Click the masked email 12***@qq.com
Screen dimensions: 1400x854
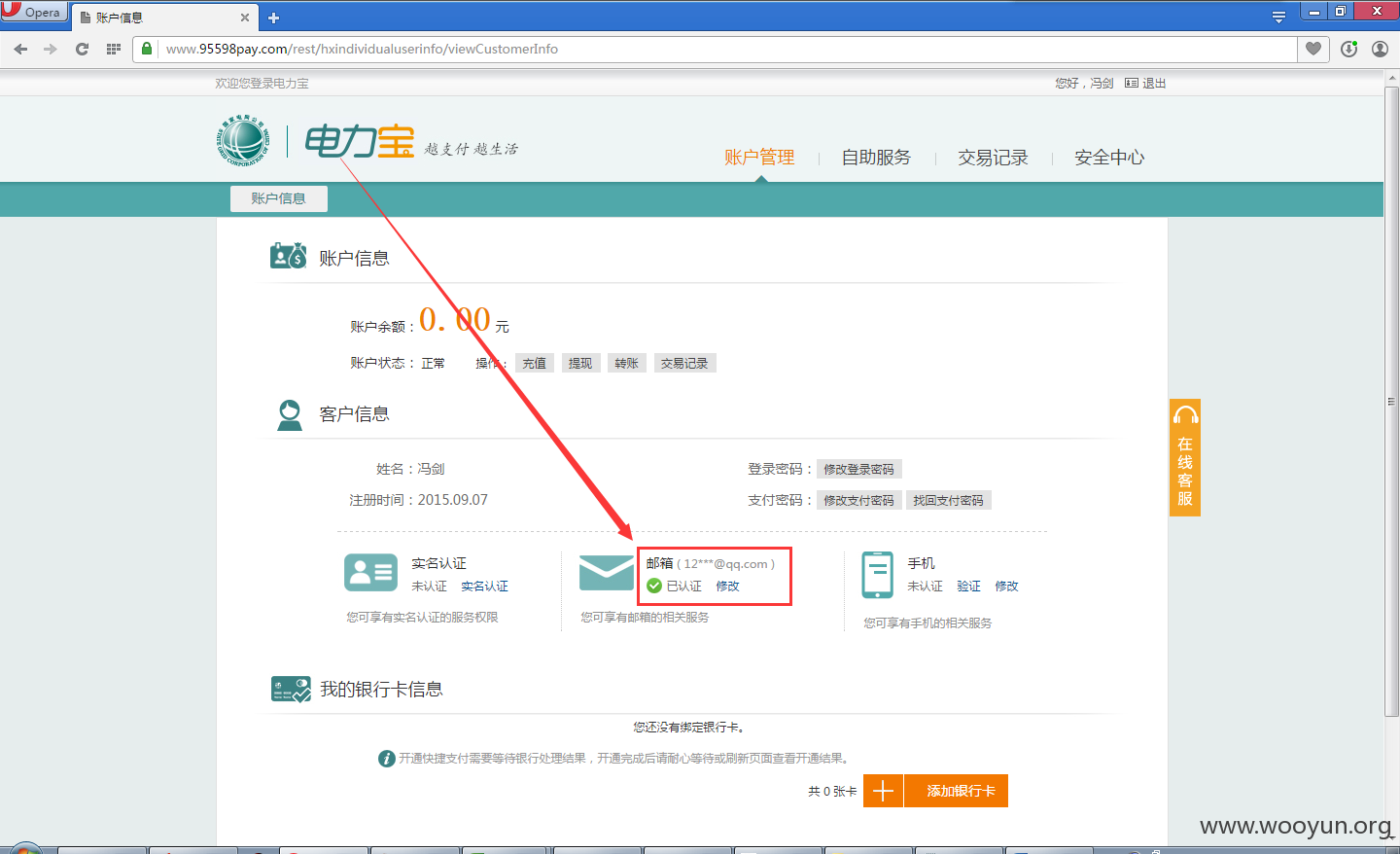click(x=725, y=564)
